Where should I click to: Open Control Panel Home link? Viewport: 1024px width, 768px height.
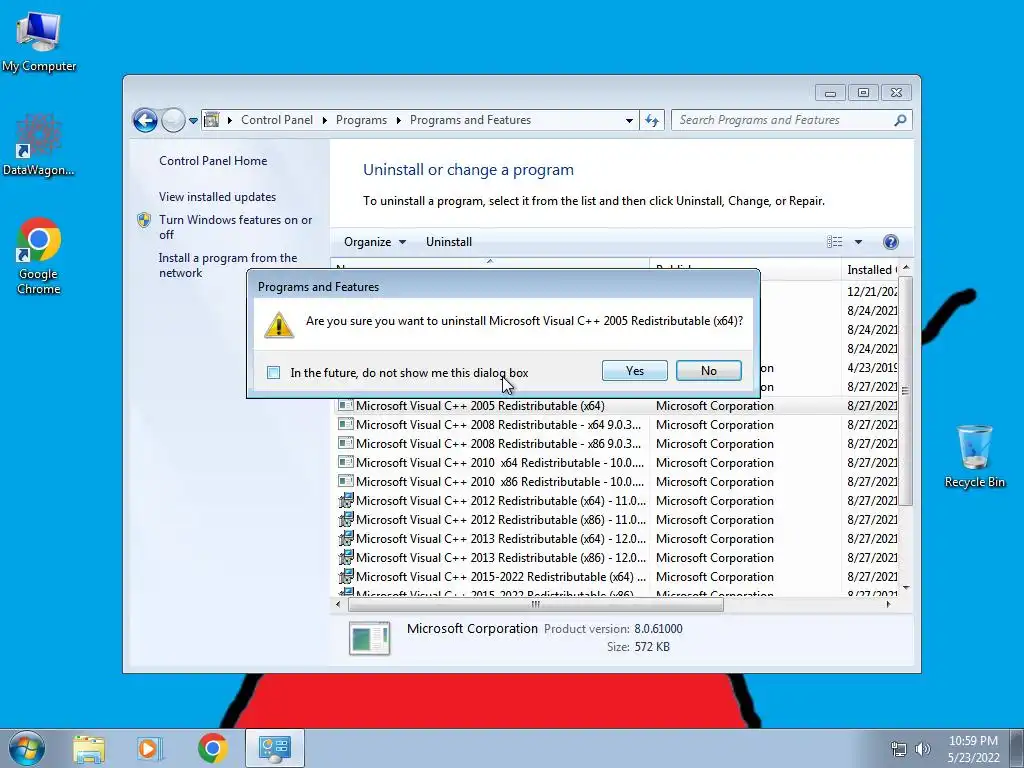[213, 161]
